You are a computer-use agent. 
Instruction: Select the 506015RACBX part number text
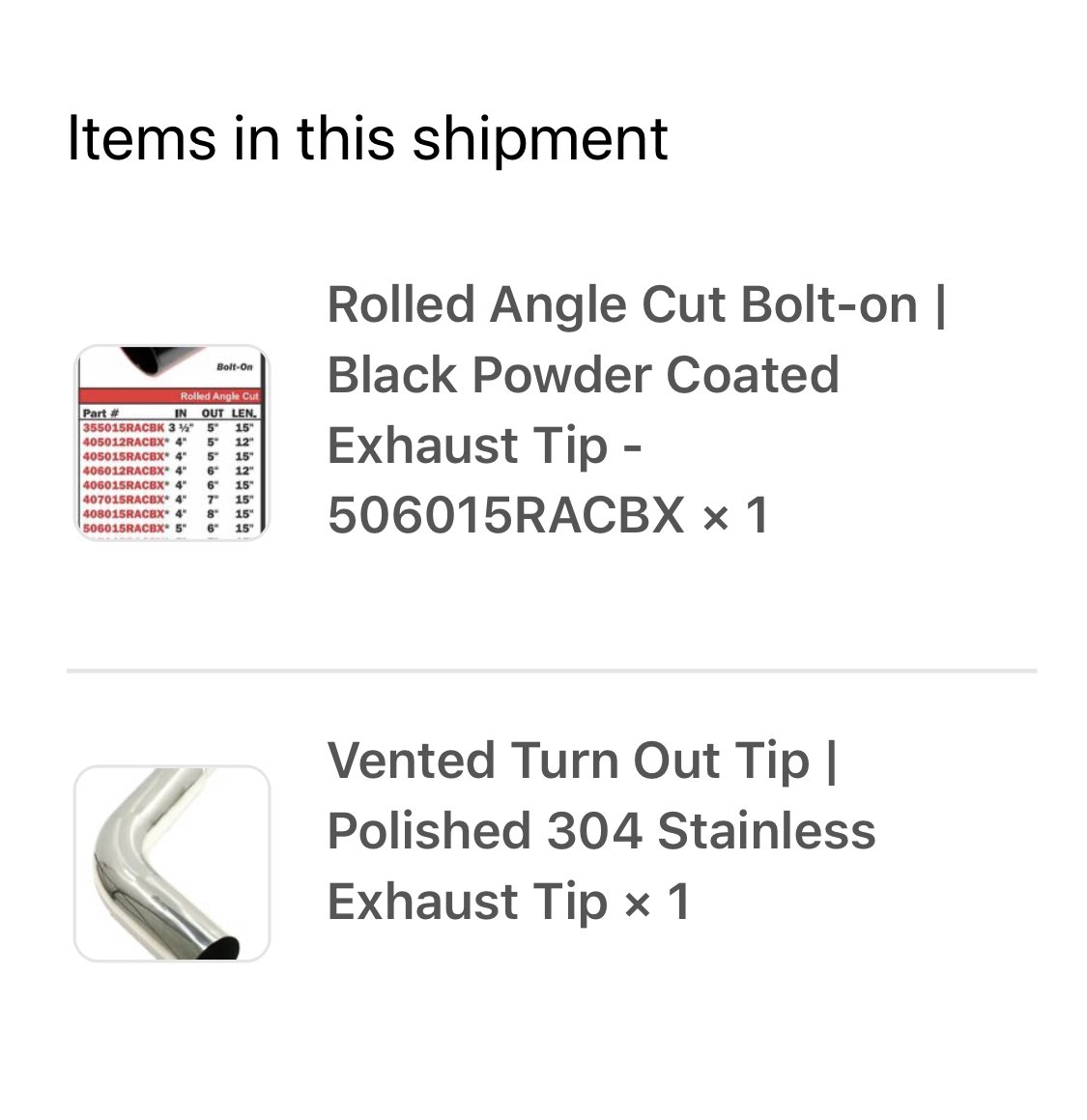505,515
